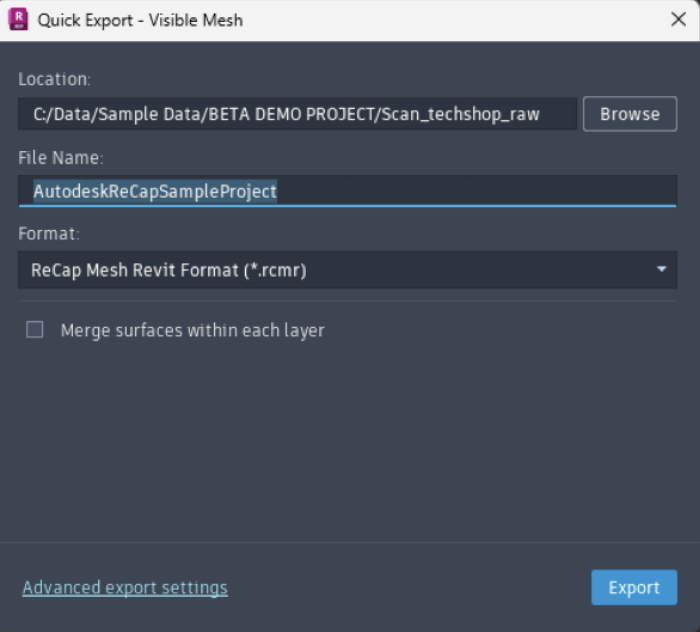Click the Export button
Image resolution: width=700 pixels, height=632 pixels.
pos(634,587)
